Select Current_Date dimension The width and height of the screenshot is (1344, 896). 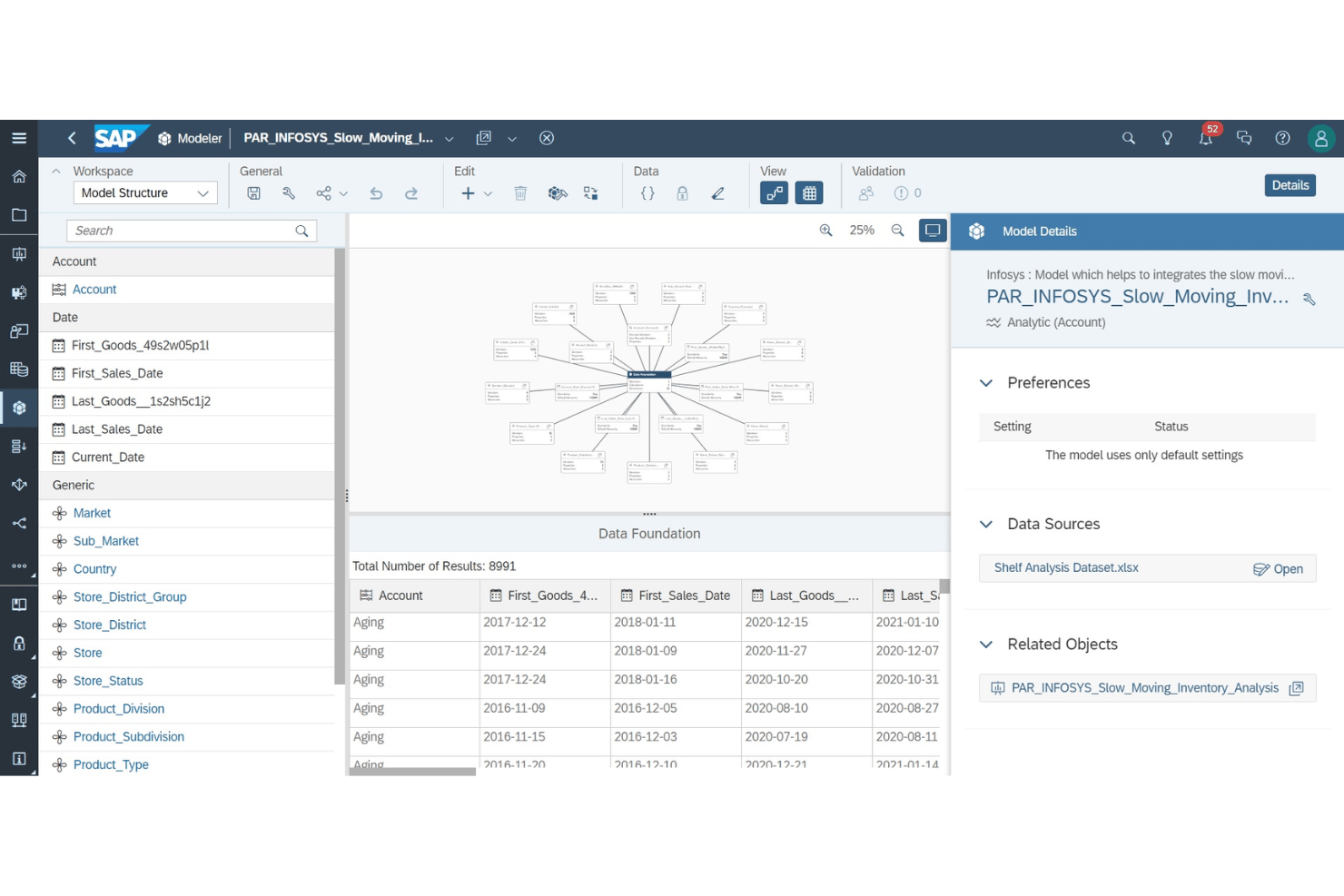[108, 458]
